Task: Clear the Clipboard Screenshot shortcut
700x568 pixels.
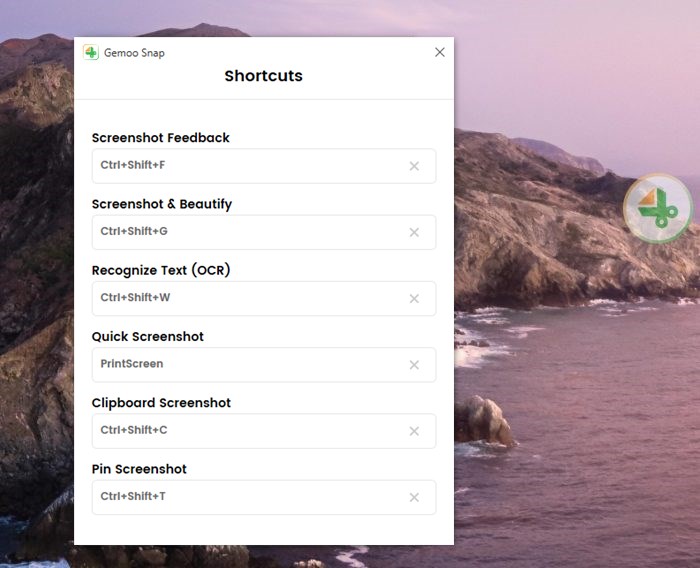Action: click(414, 431)
